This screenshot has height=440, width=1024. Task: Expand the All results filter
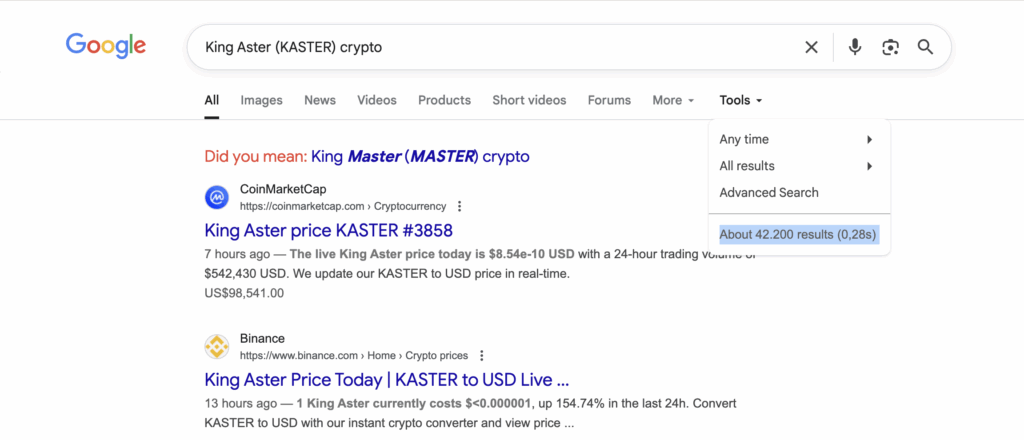pos(797,166)
